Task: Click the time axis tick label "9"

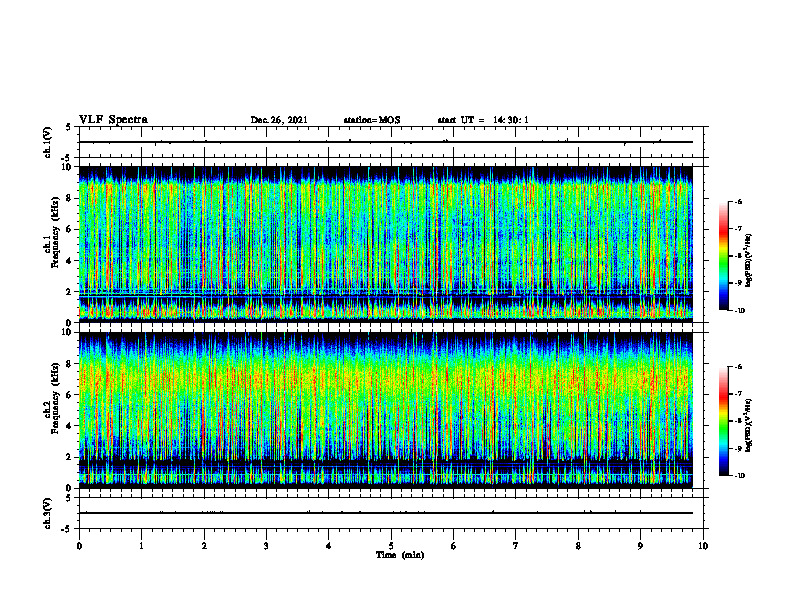Action: point(640,546)
